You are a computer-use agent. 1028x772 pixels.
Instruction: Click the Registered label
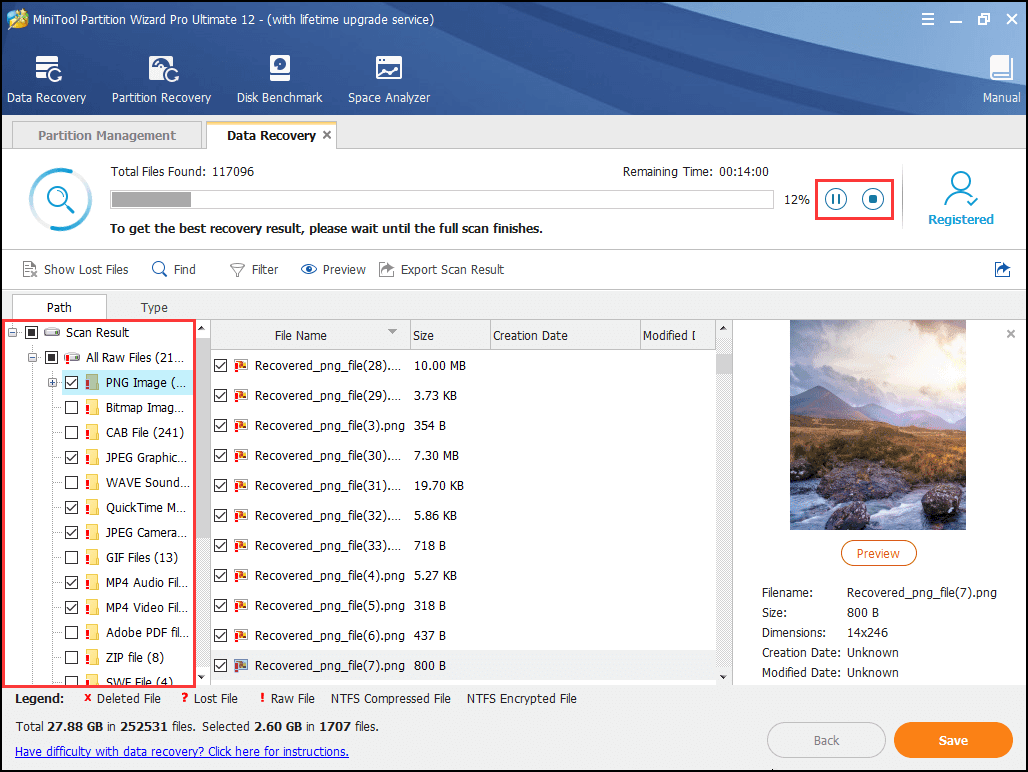(960, 220)
